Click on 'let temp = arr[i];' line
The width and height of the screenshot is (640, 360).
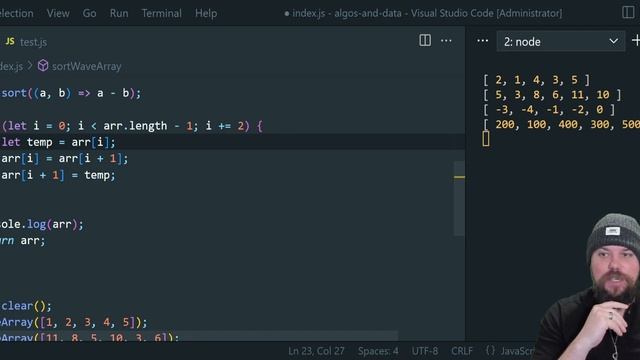(x=58, y=142)
